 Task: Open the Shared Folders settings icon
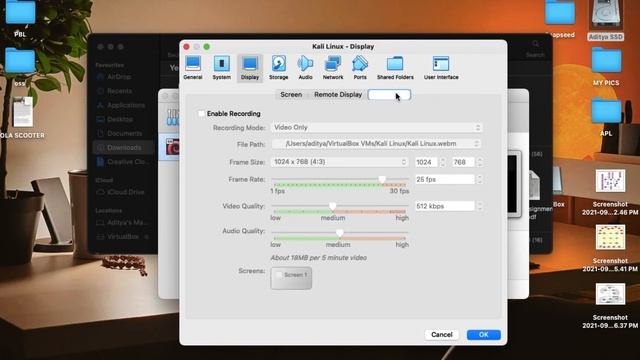395,67
